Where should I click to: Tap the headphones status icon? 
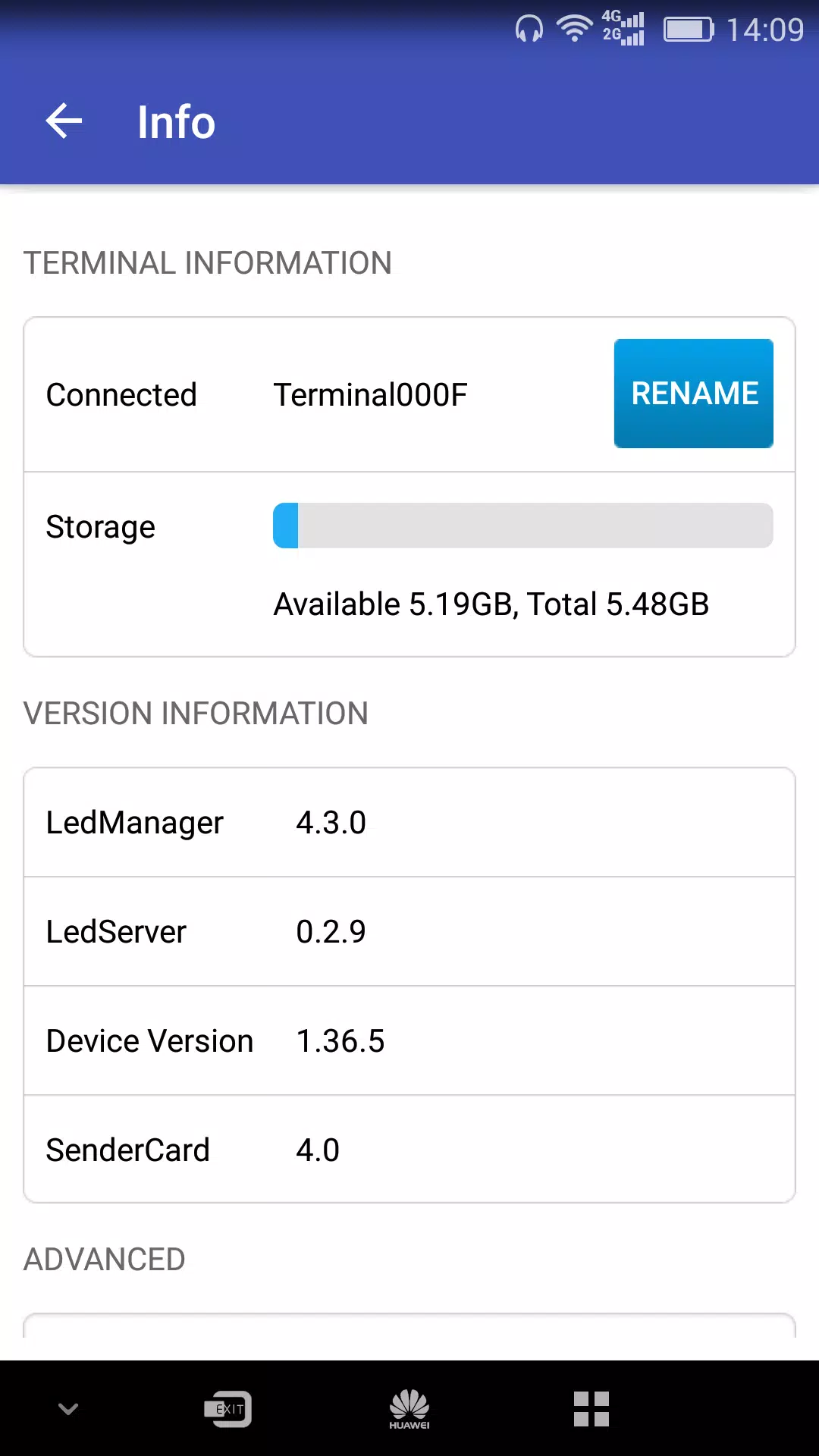(x=529, y=30)
